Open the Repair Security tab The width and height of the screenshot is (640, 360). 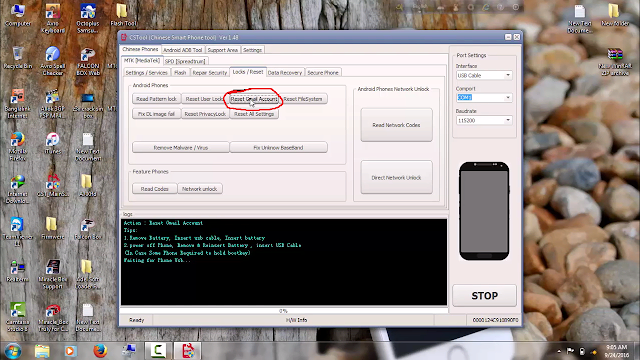[210, 73]
